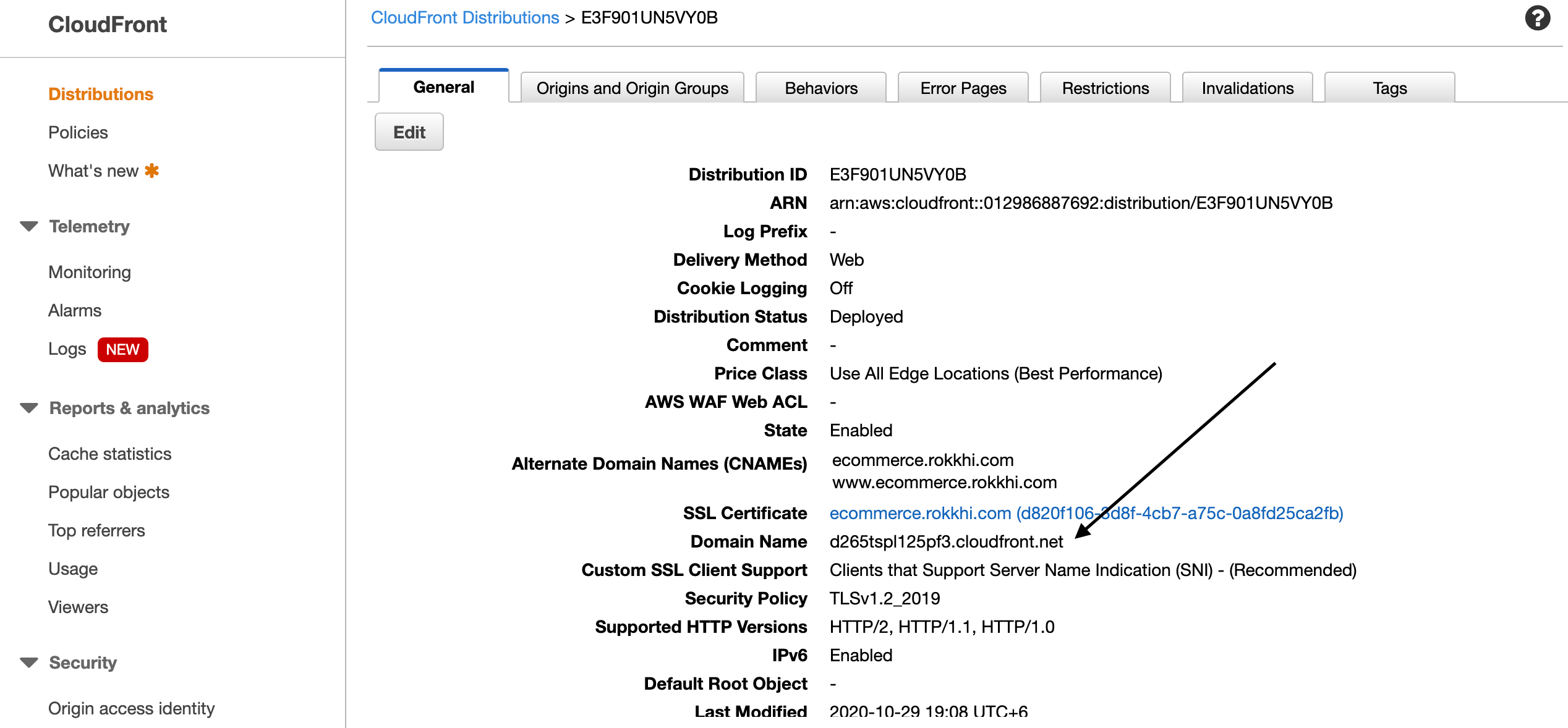Image resolution: width=1568 pixels, height=728 pixels.
Task: Open Cache statistics report
Action: (109, 454)
